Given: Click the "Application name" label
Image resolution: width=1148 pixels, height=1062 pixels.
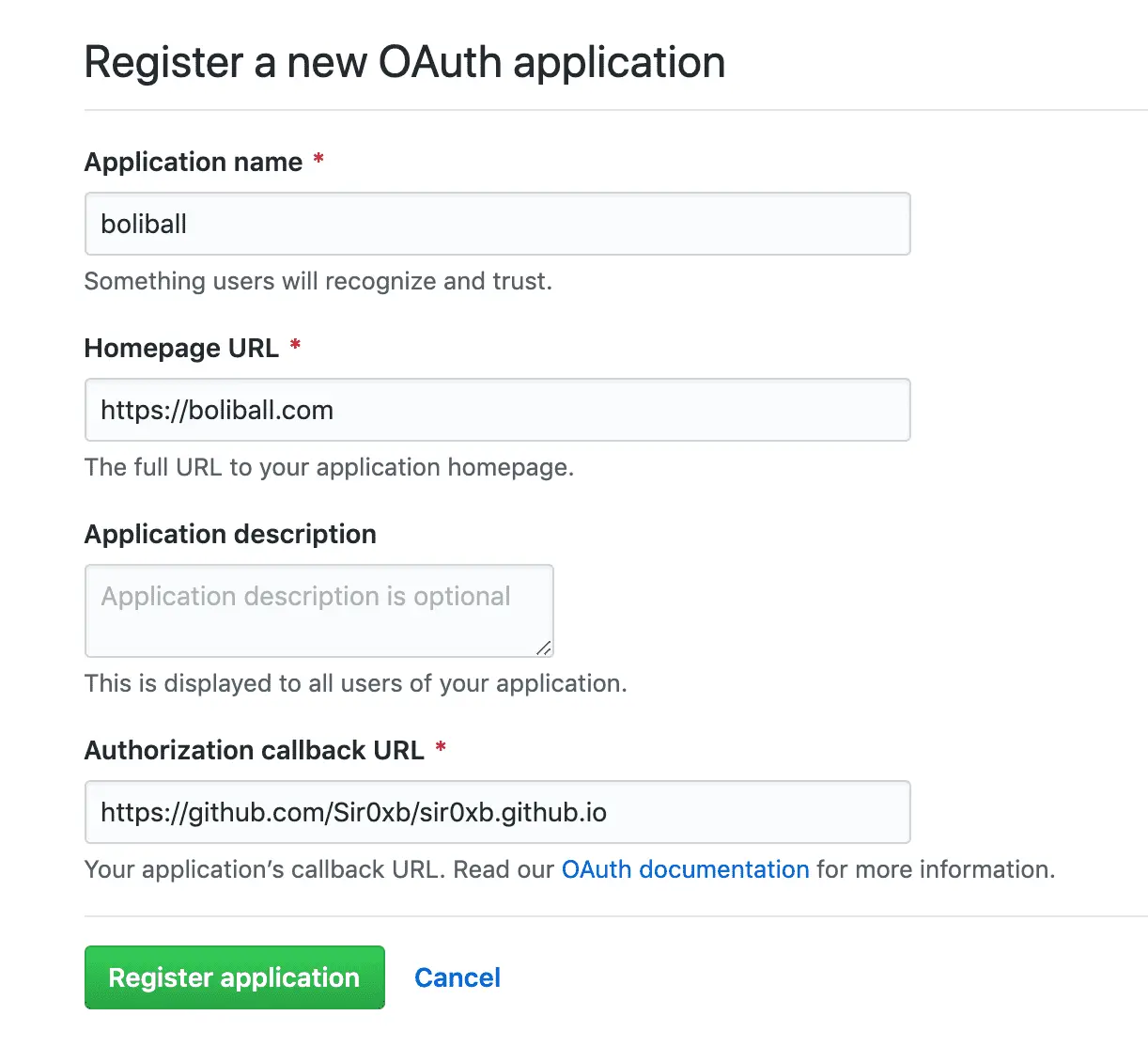Looking at the screenshot, I should pyautogui.click(x=194, y=162).
